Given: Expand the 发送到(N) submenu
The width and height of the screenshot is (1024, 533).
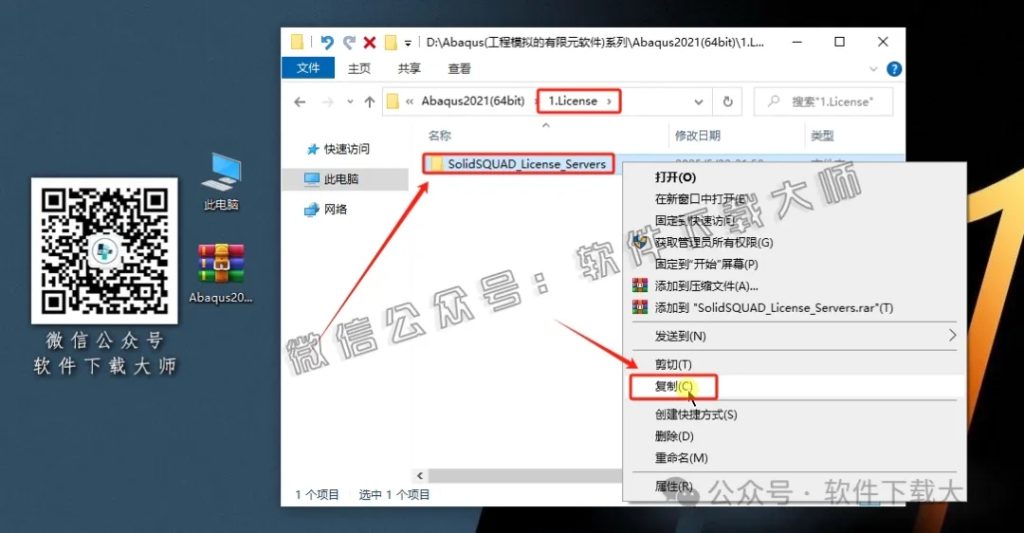Looking at the screenshot, I should [x=794, y=336].
